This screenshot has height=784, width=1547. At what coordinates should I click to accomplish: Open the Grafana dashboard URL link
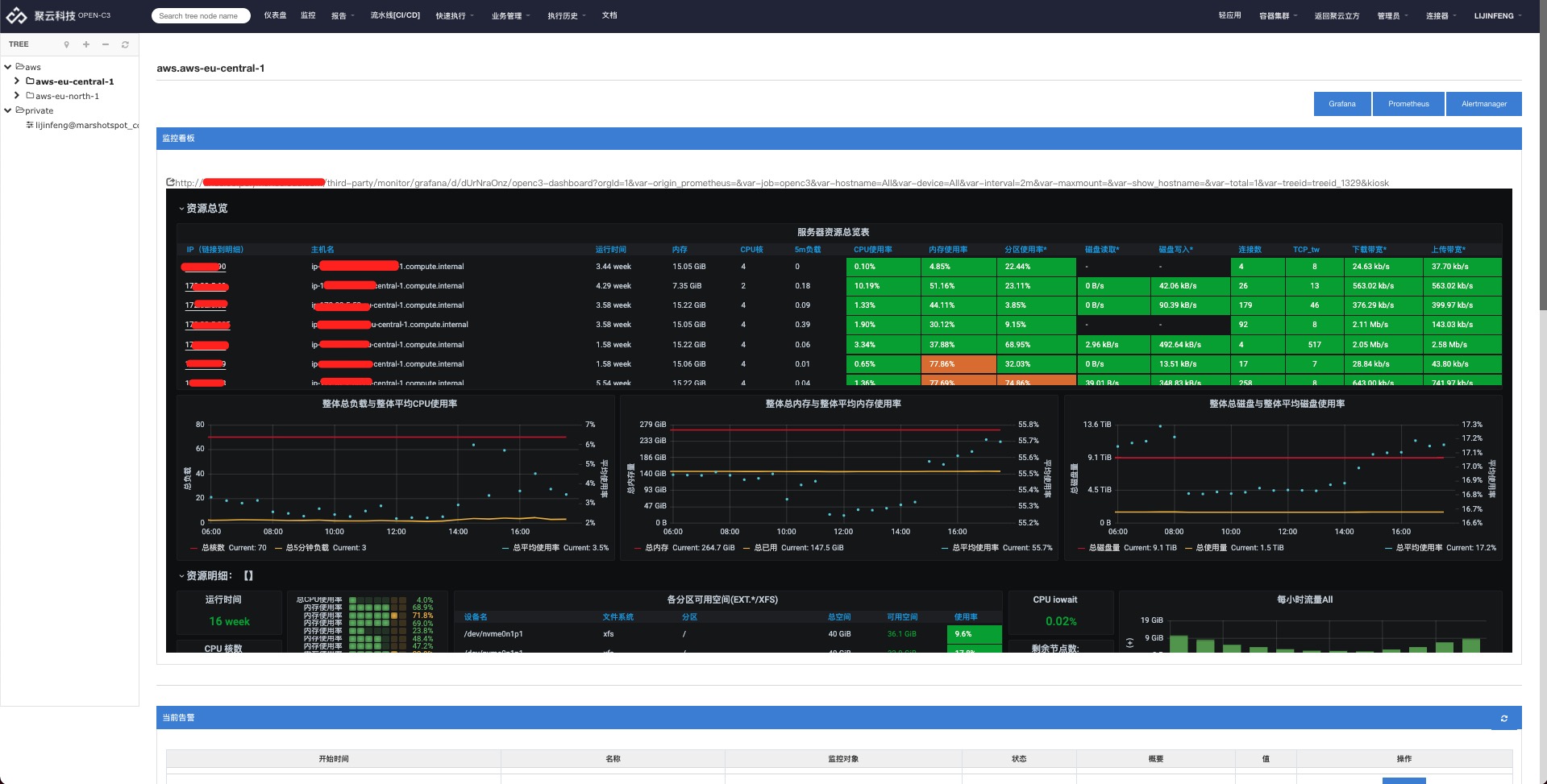pyautogui.click(x=782, y=183)
